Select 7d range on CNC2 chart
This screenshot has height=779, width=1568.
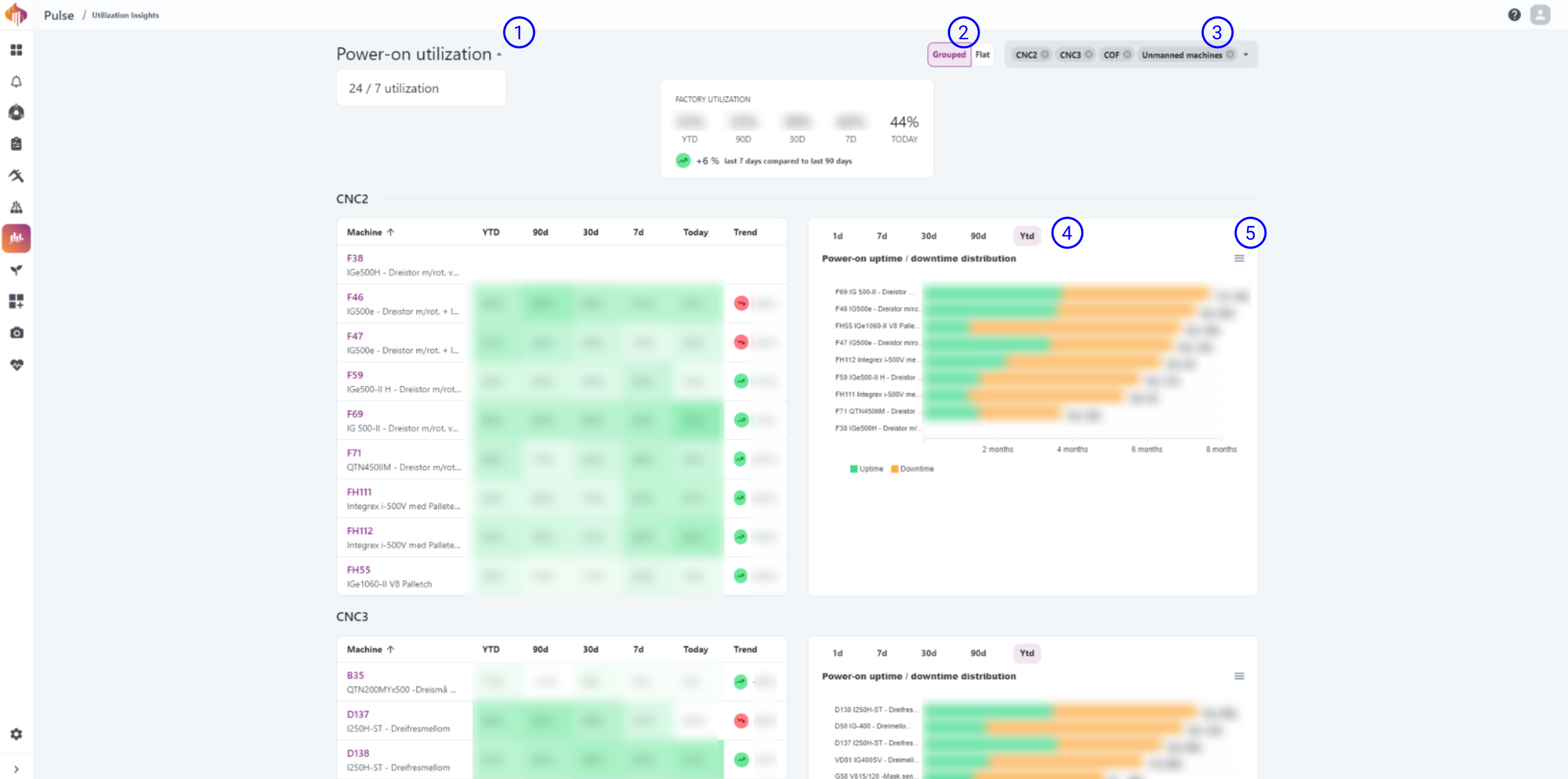point(882,236)
